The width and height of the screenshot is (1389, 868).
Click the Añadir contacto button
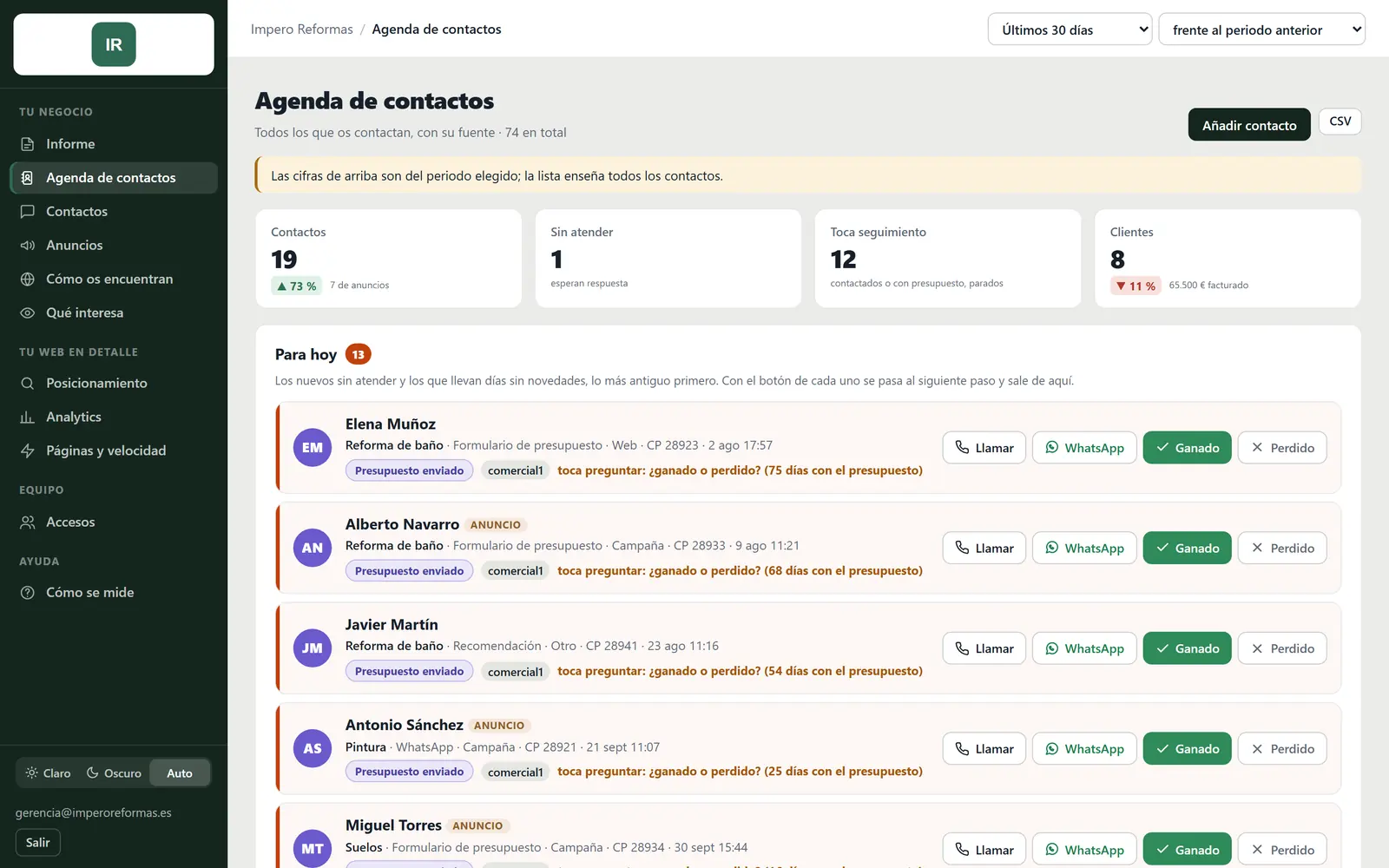tap(1249, 125)
